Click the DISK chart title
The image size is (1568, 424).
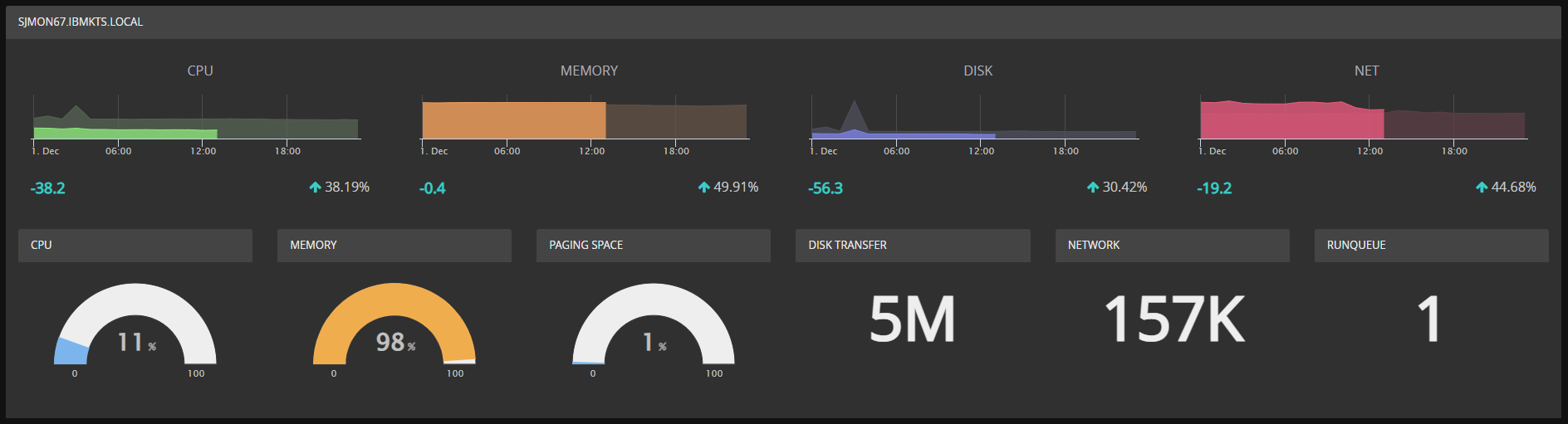click(x=978, y=71)
